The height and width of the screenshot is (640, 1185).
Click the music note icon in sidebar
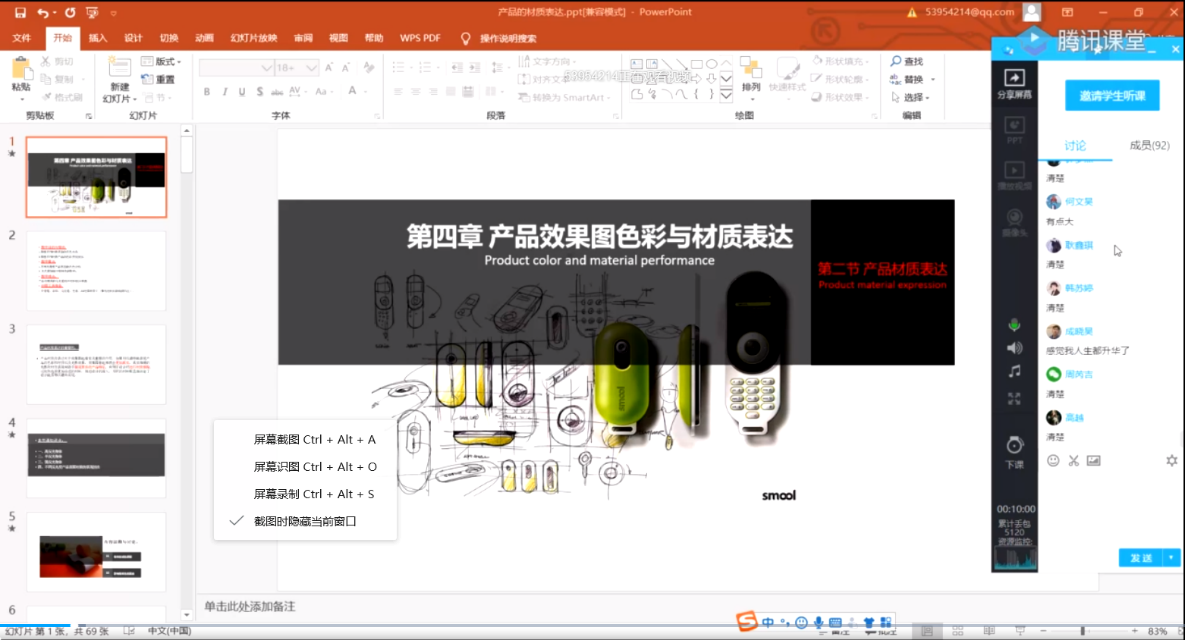[x=1014, y=372]
